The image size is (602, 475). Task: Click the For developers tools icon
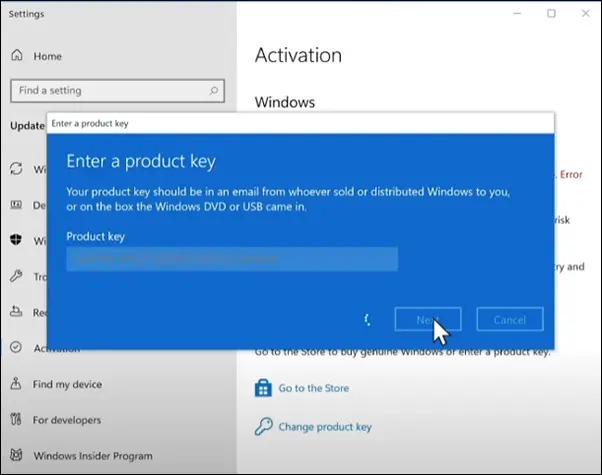pos(16,419)
